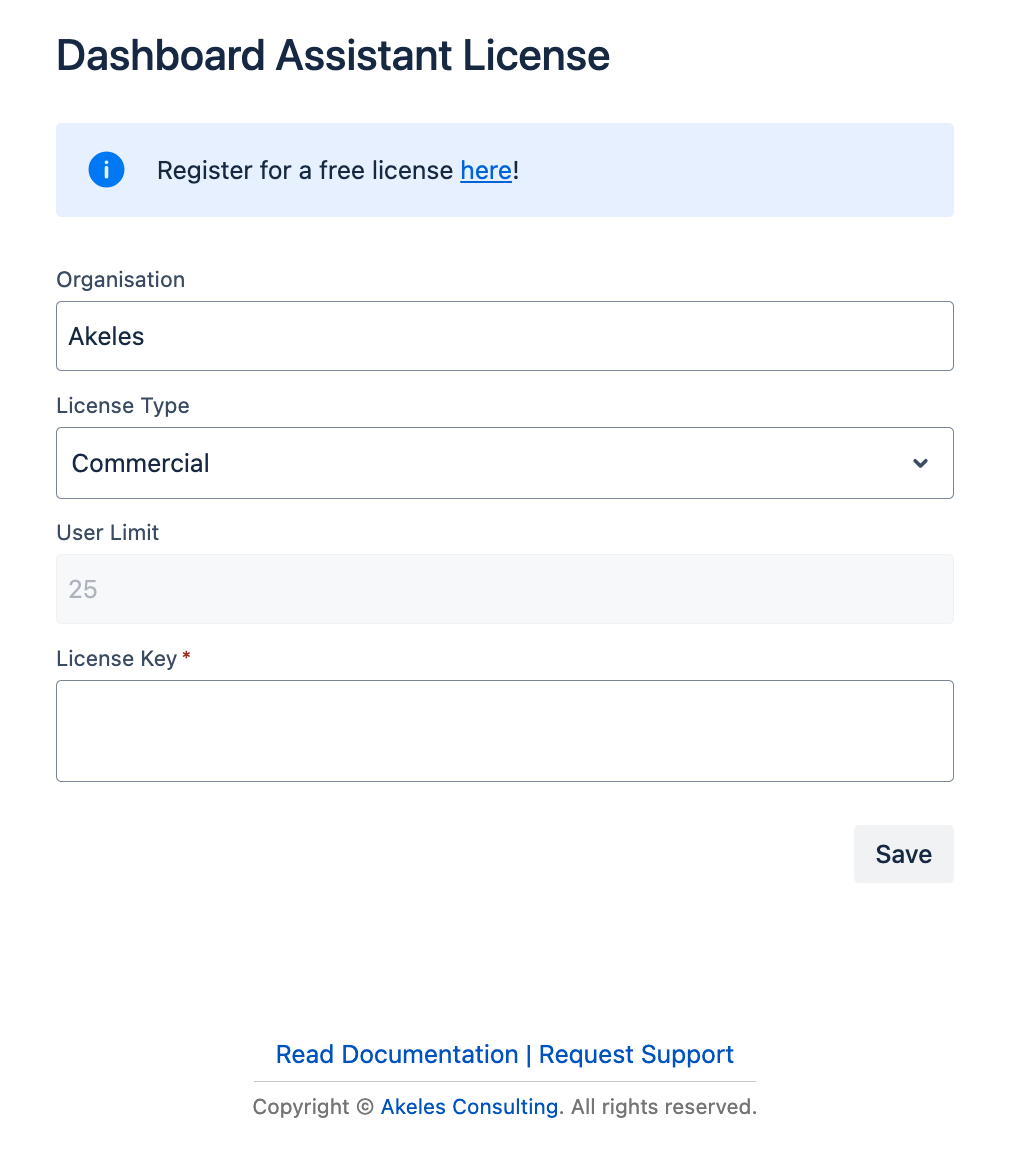Open the Read Documentation link
The height and width of the screenshot is (1164, 1016).
pyautogui.click(x=396, y=1054)
